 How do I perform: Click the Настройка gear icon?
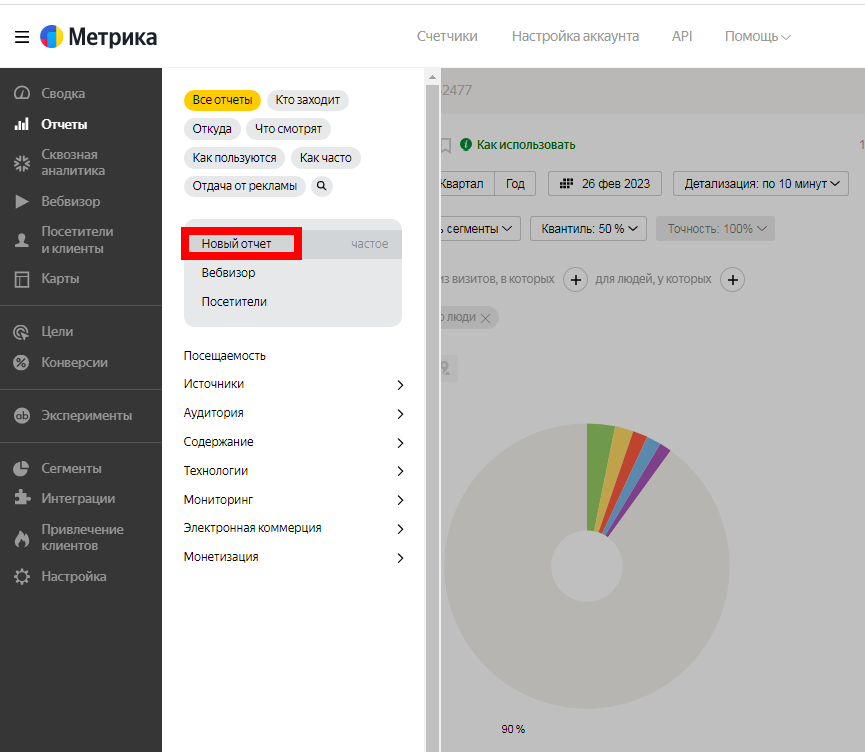(22, 577)
